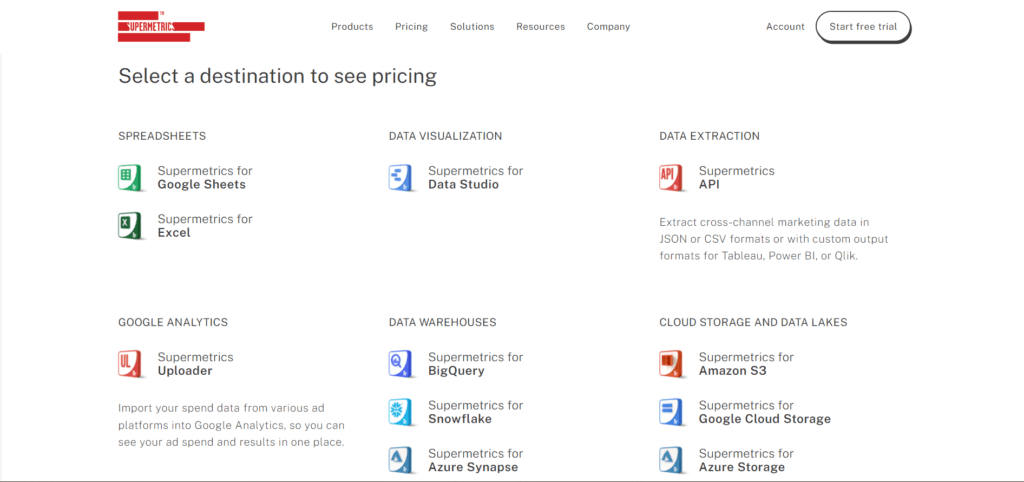Select Supermetrics for Amazon S3 link
The height and width of the screenshot is (482, 1024).
pyautogui.click(x=746, y=364)
